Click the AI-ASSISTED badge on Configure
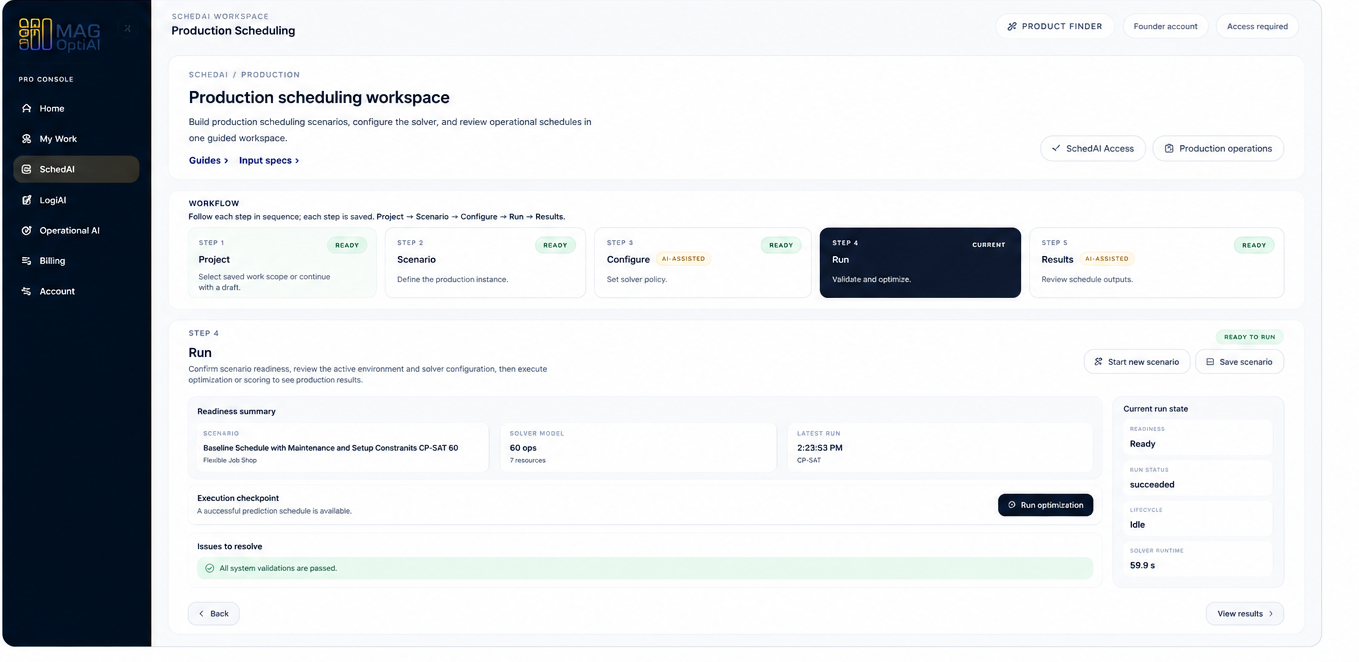Viewport: 1359px width, 662px height. pyautogui.click(x=684, y=259)
